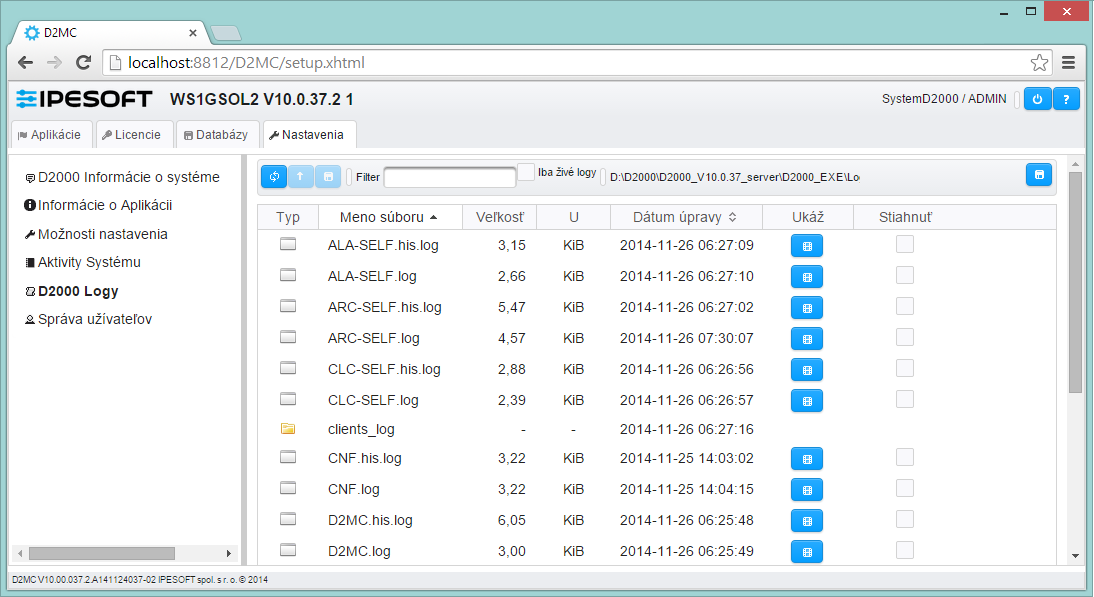Show contents of ARC-SELF.log file
Image resolution: width=1094 pixels, height=597 pixels.
click(806, 339)
